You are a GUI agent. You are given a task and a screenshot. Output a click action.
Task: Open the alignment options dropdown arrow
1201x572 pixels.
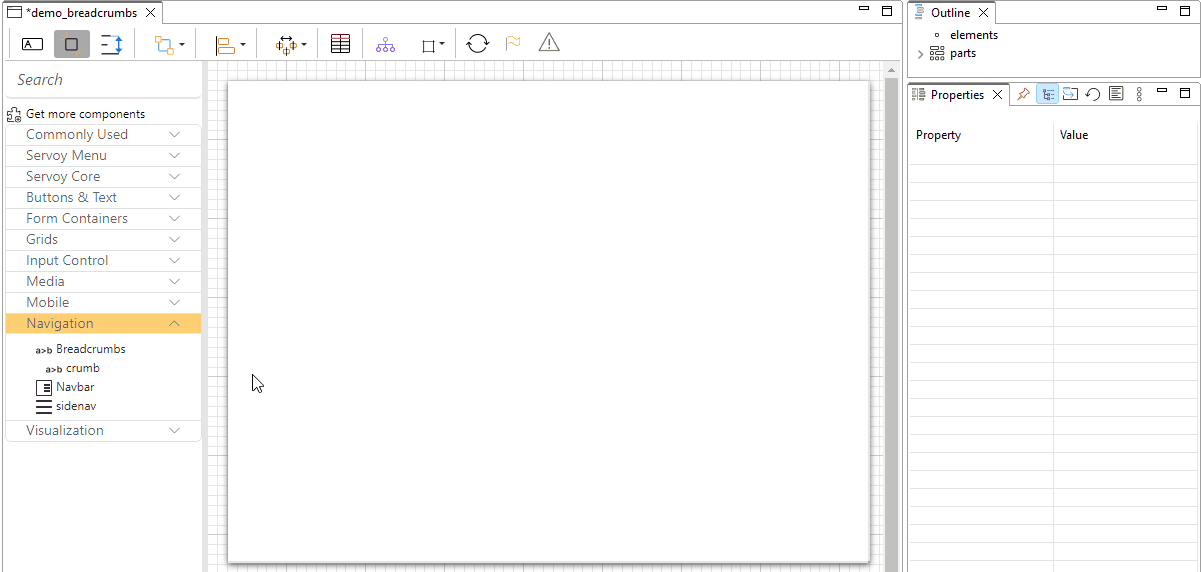tap(243, 45)
